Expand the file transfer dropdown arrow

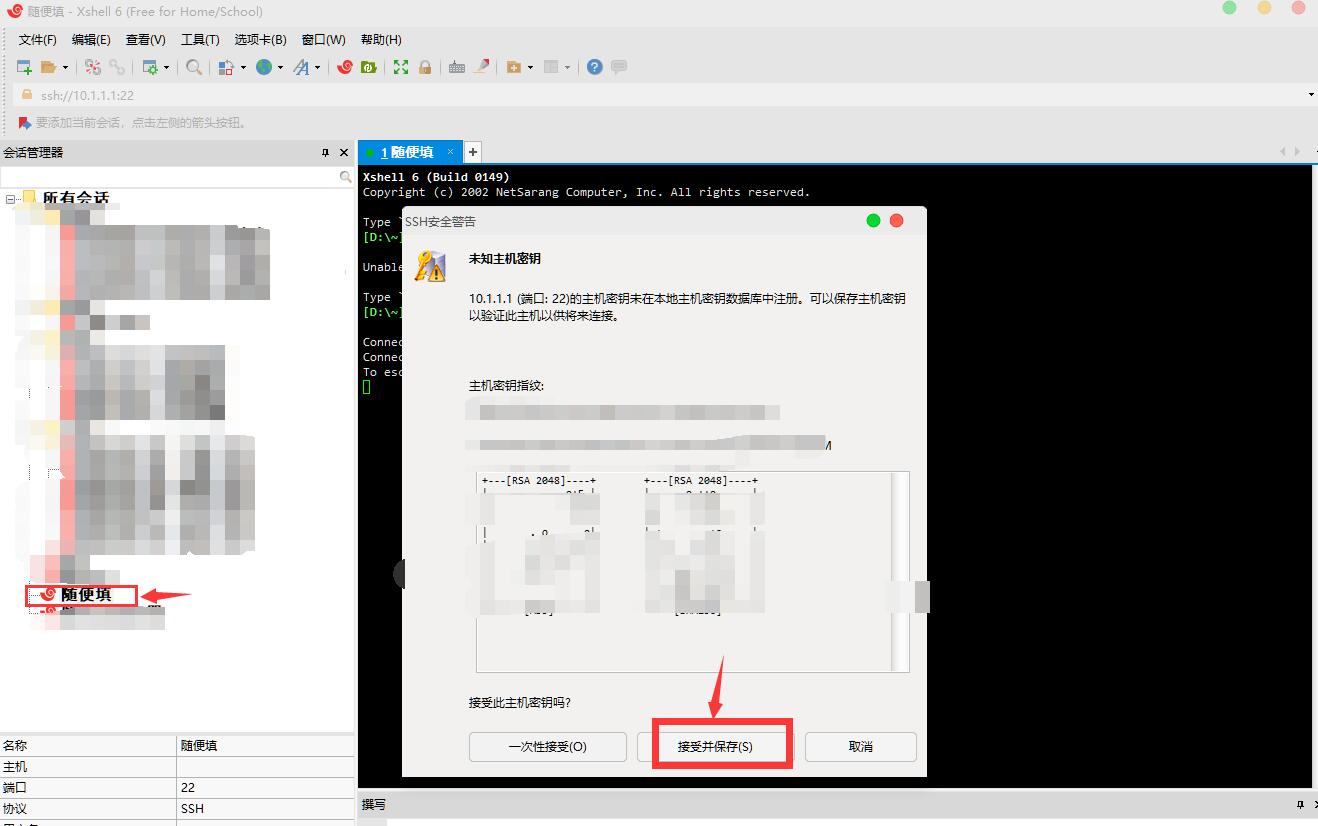coord(243,67)
